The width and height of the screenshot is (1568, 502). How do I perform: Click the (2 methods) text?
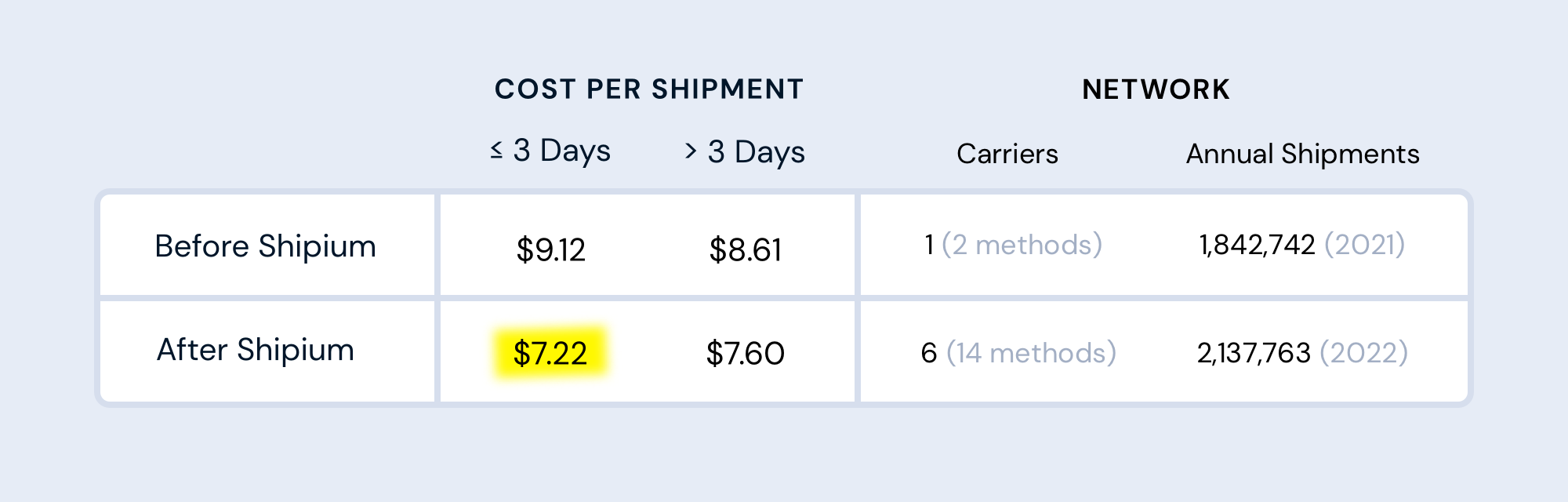1022,245
